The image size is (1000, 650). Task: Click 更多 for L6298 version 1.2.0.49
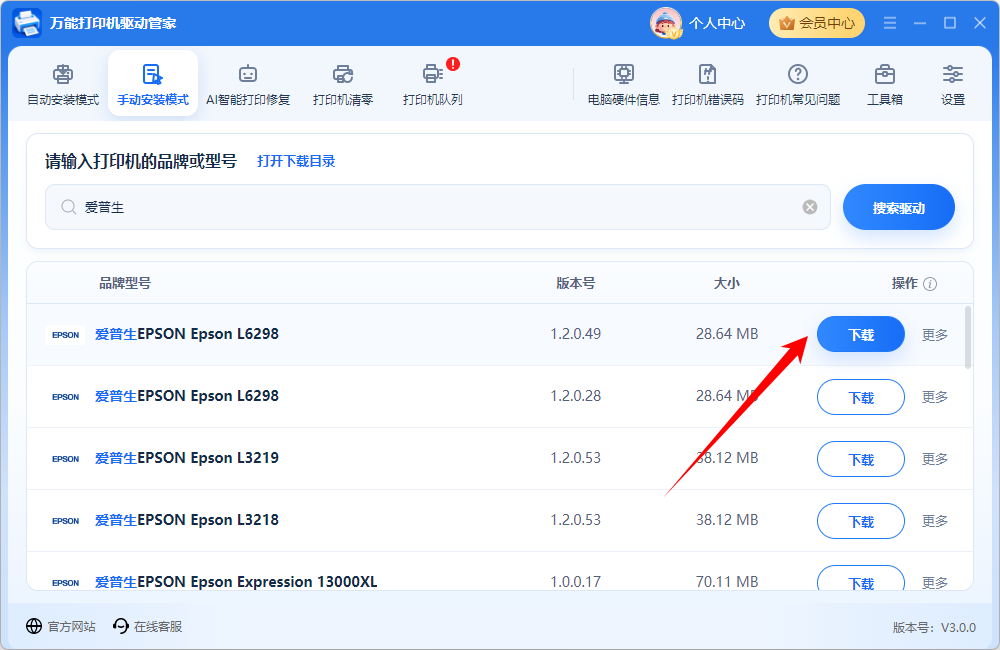pyautogui.click(x=935, y=335)
